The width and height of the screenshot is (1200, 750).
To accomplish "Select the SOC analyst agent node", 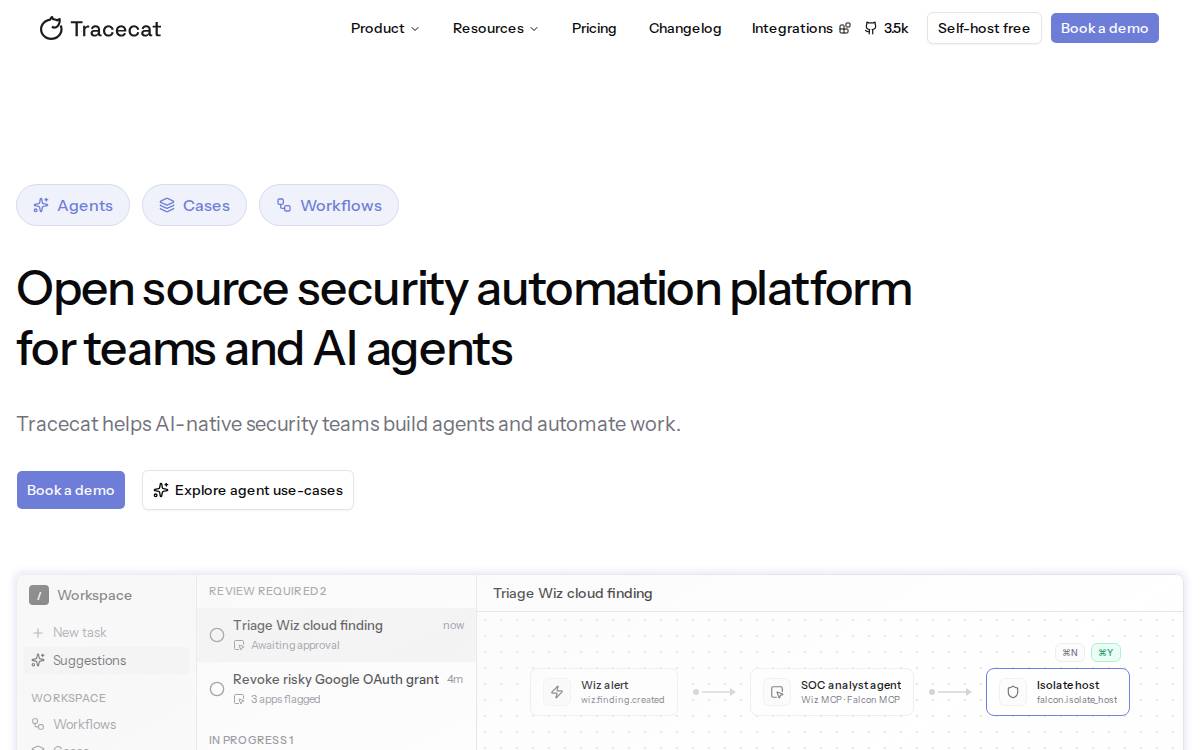I will pyautogui.click(x=832, y=692).
